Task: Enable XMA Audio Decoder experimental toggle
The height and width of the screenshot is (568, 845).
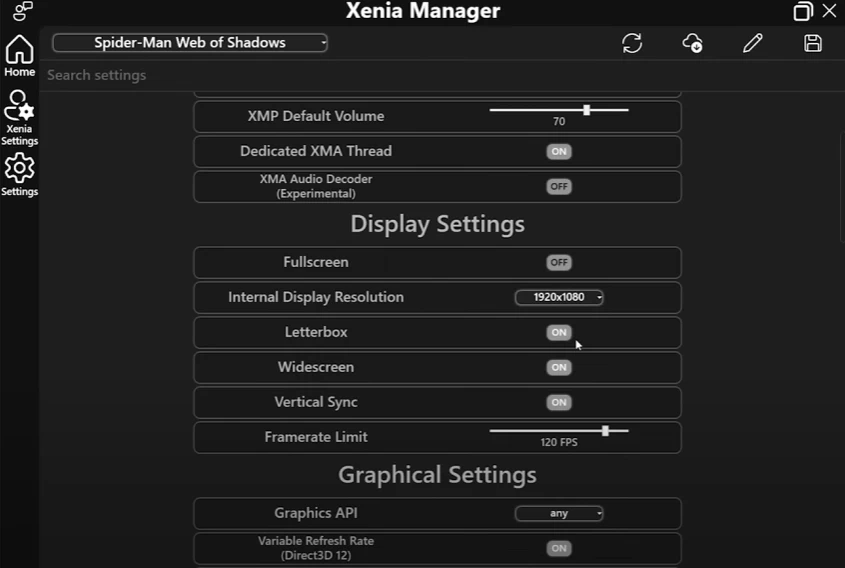Action: tap(559, 186)
